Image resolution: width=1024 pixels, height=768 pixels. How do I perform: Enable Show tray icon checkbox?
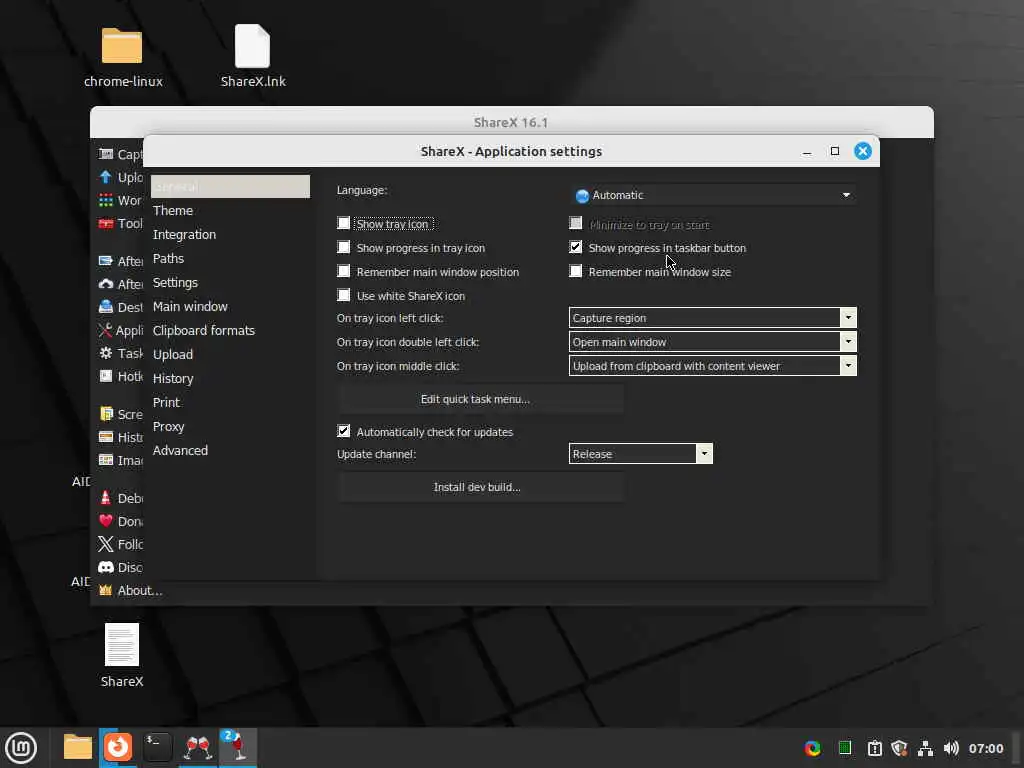click(344, 223)
